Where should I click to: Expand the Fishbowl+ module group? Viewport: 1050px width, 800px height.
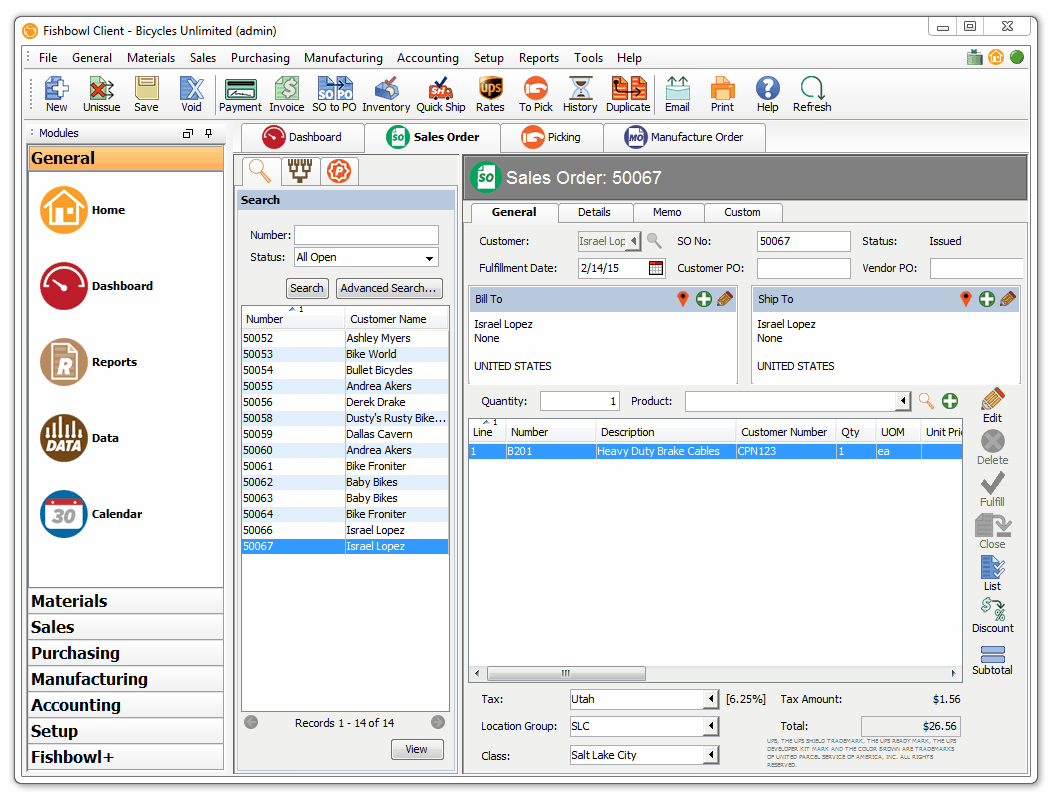tap(126, 757)
